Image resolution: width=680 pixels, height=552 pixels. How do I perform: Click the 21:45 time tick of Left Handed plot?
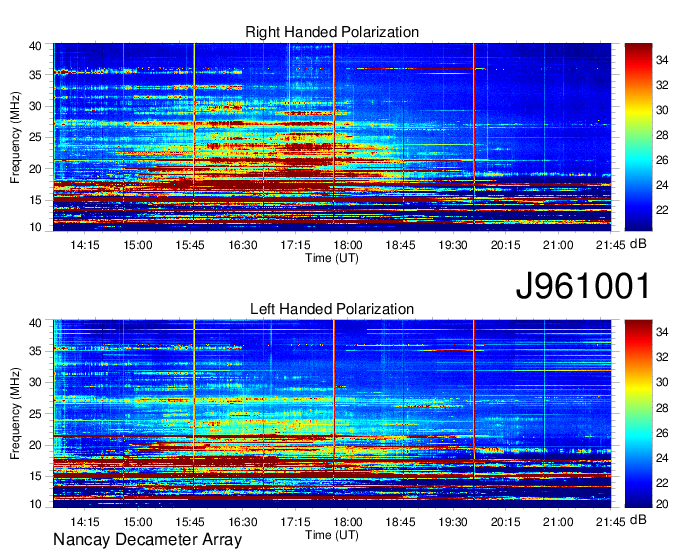click(611, 522)
